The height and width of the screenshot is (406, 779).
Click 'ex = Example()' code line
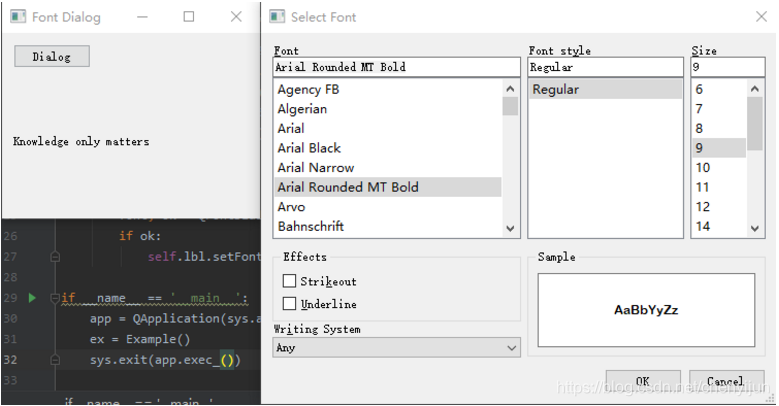coord(140,339)
